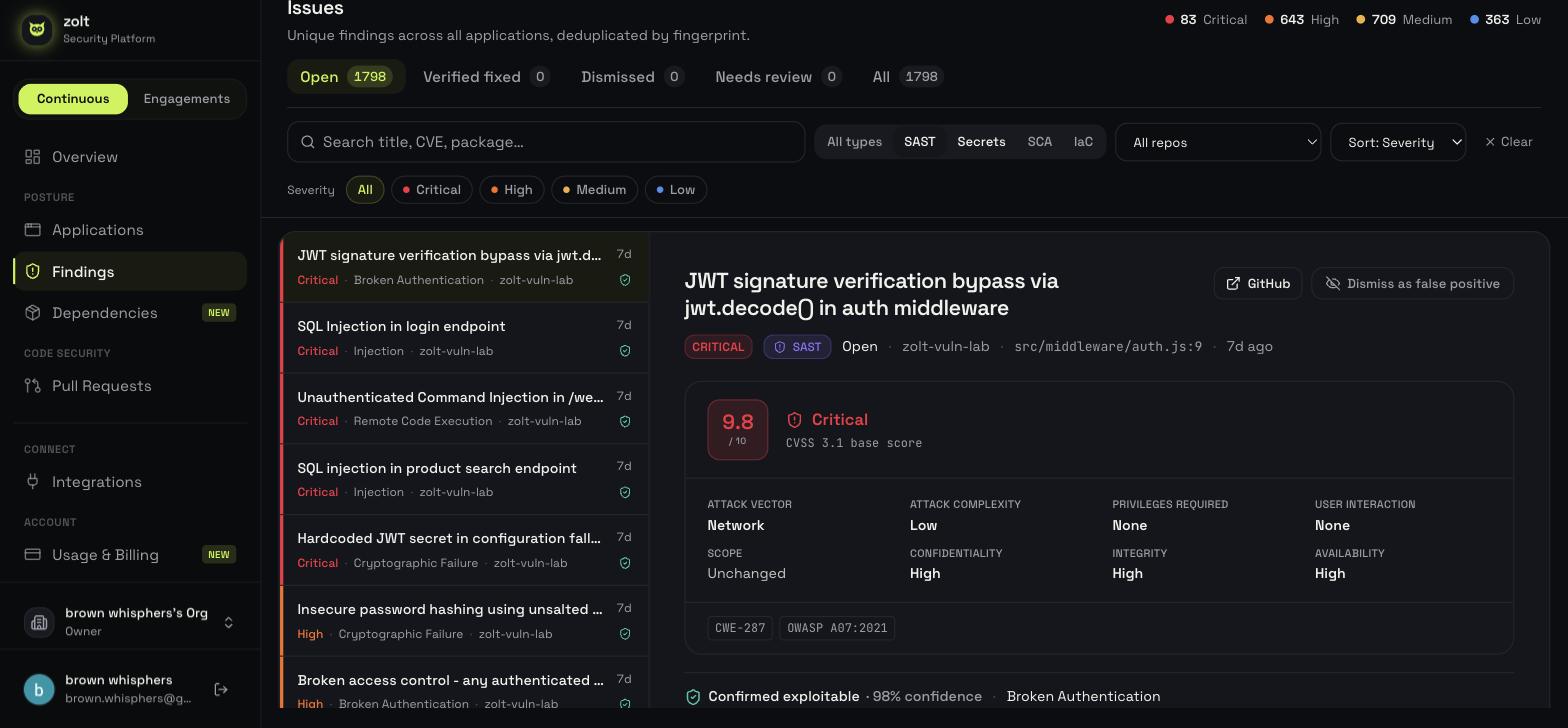Screen dimensions: 1568x728
Task: Open the Open issues tab
Action: 346,77
